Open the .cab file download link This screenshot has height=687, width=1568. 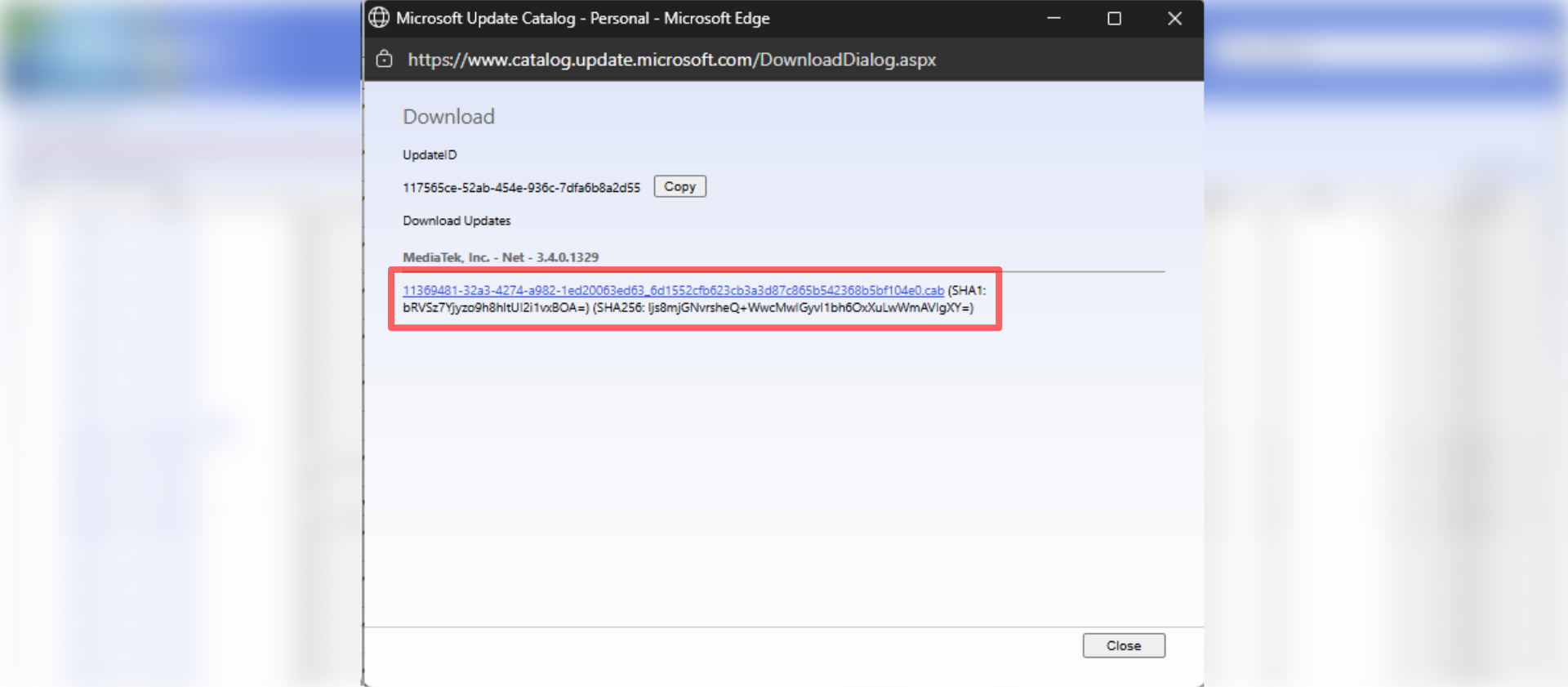click(x=673, y=291)
